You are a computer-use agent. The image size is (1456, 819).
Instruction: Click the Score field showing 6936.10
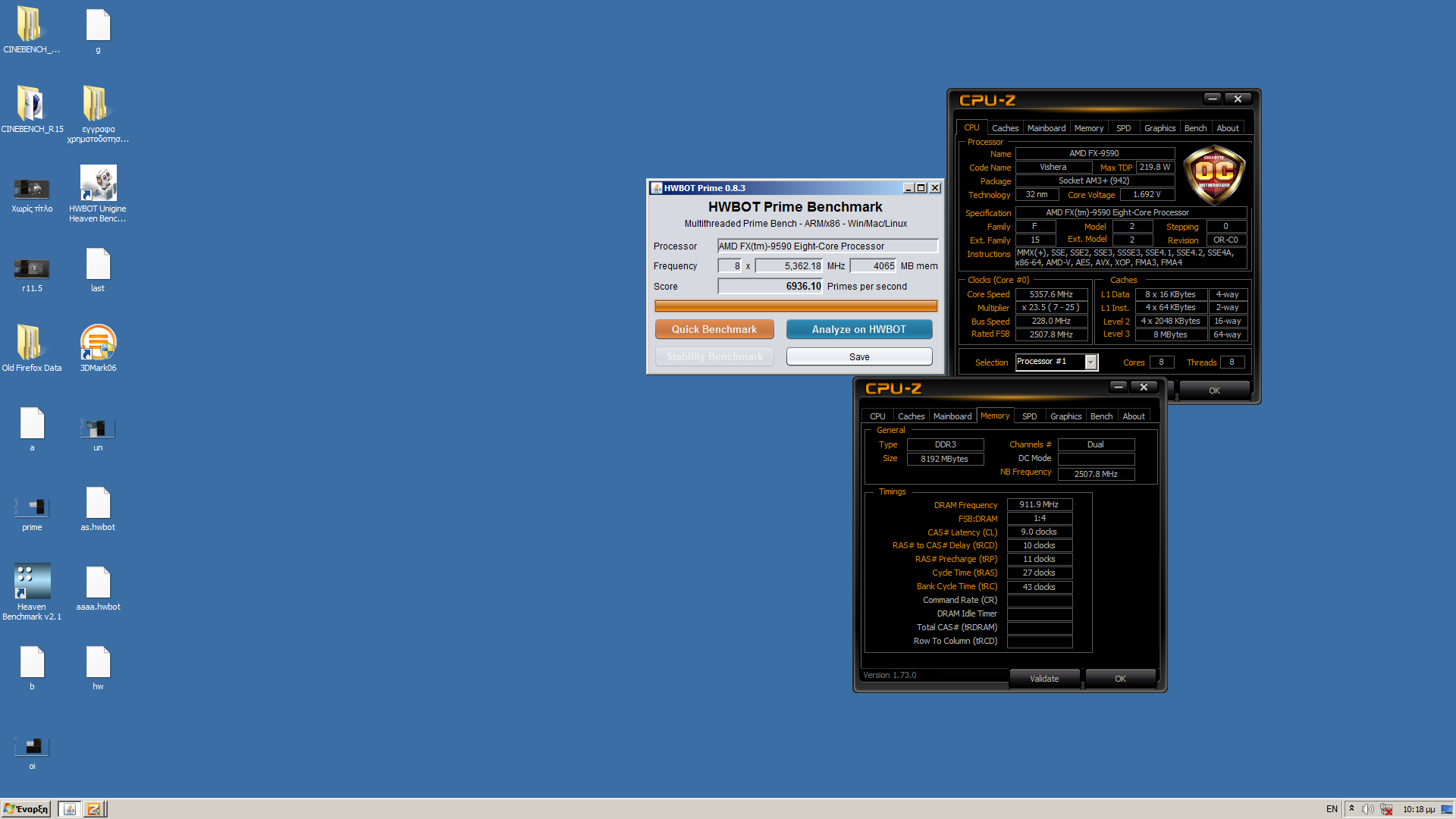(770, 286)
